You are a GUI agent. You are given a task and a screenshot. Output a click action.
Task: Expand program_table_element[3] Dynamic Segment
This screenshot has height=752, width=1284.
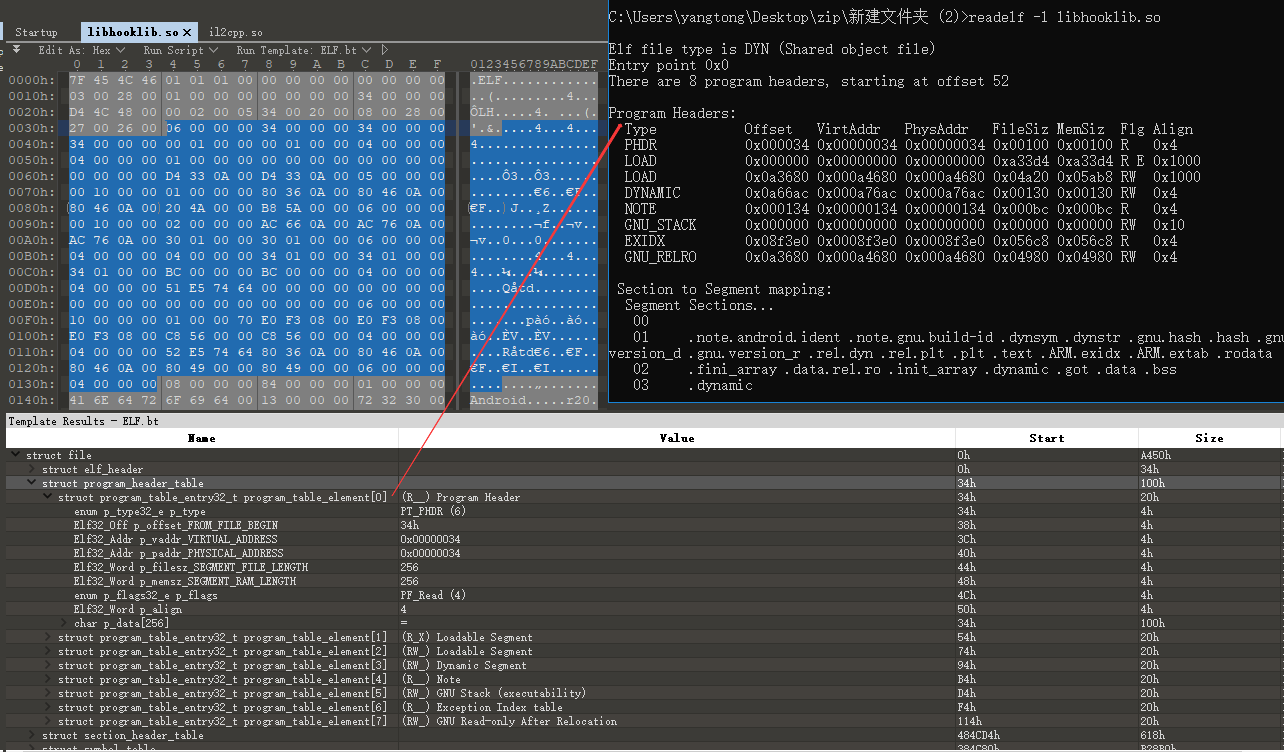coord(47,665)
